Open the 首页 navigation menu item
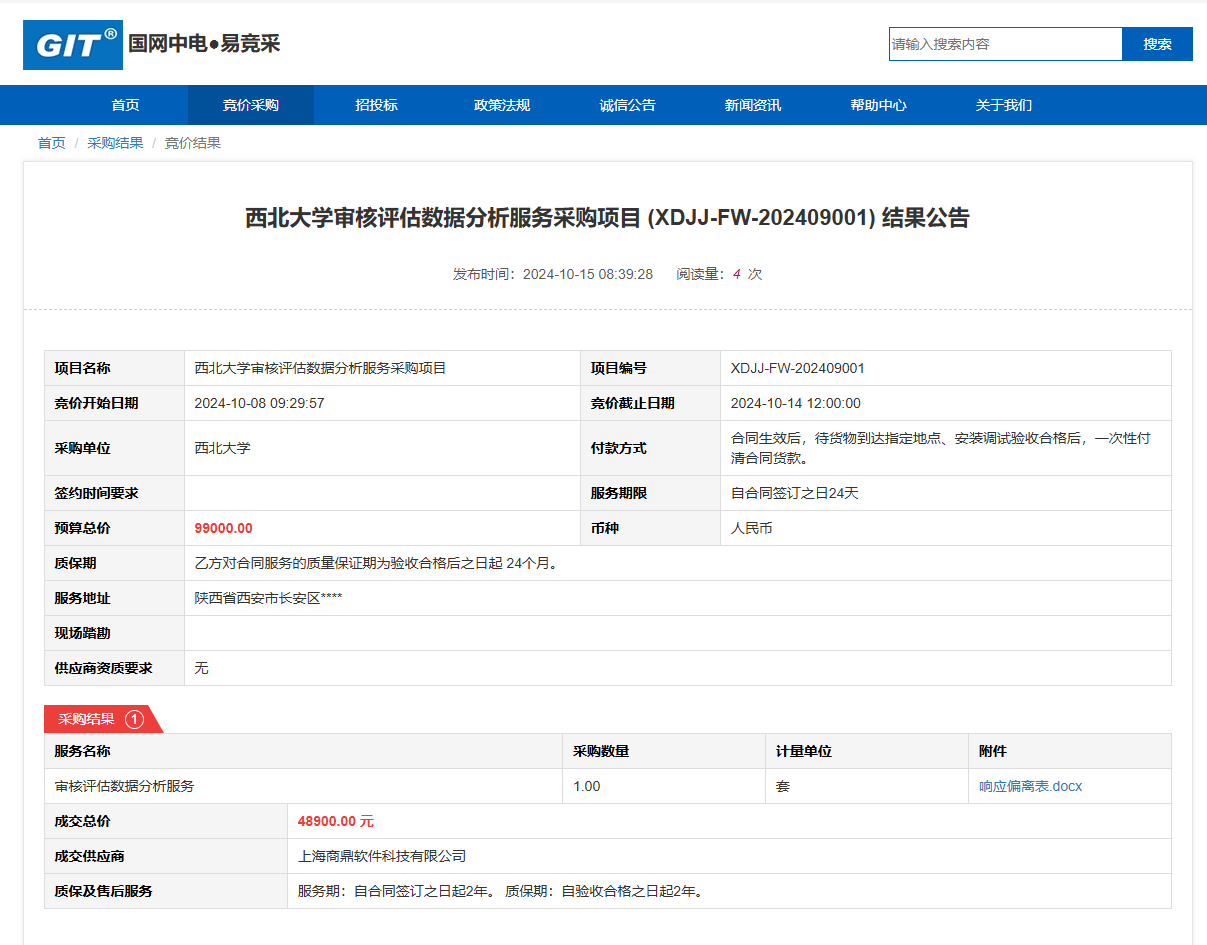Screen dimensions: 1207x945 125,105
